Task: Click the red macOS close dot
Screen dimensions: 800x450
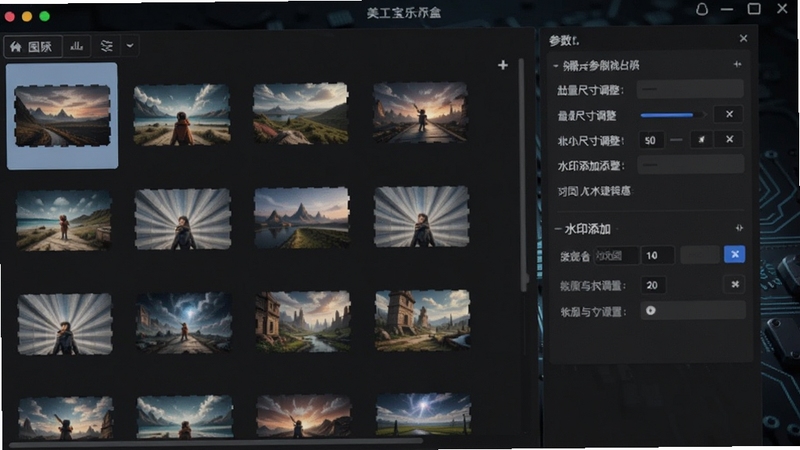Action: (x=9, y=16)
